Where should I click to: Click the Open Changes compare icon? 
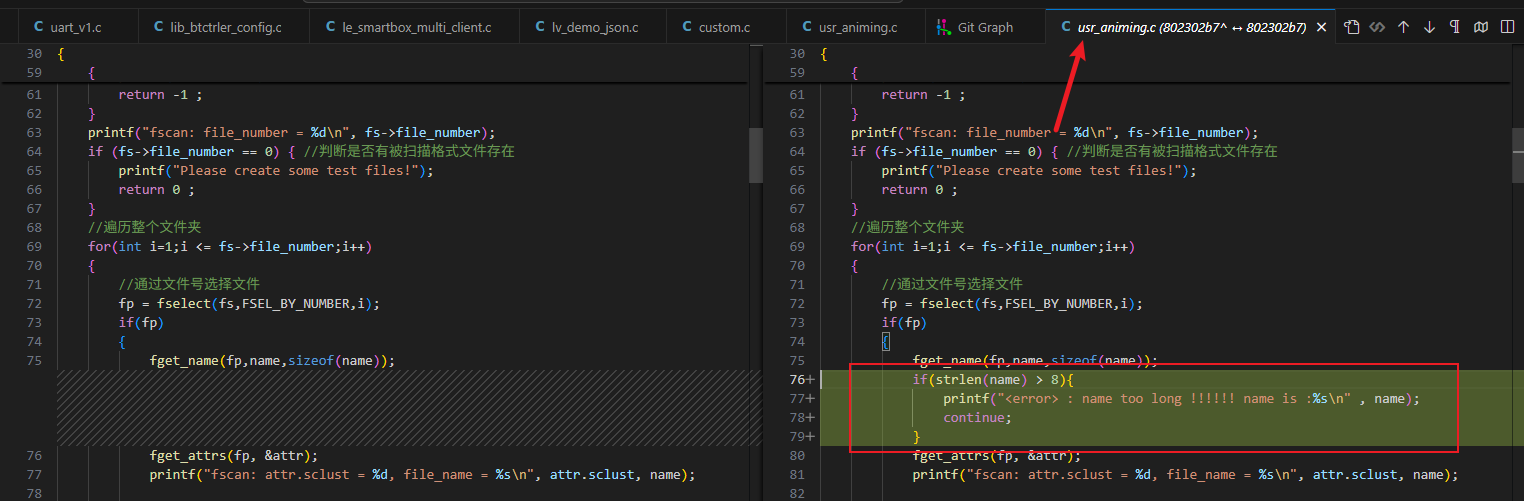point(1377,27)
